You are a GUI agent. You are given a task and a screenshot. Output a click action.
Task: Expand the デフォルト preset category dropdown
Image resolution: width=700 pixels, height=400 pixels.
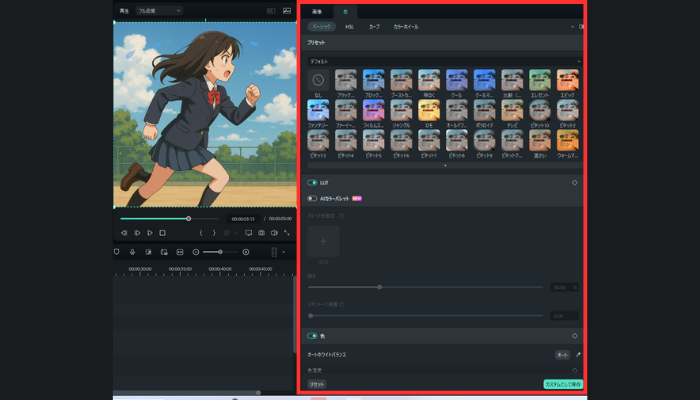tap(445, 61)
